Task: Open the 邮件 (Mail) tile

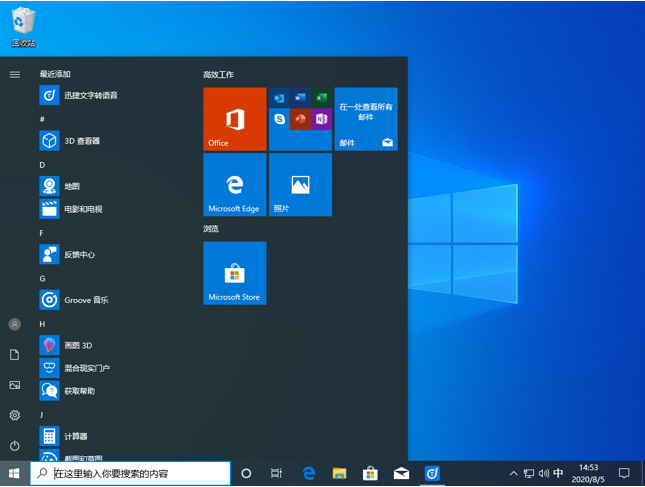Action: (365, 119)
